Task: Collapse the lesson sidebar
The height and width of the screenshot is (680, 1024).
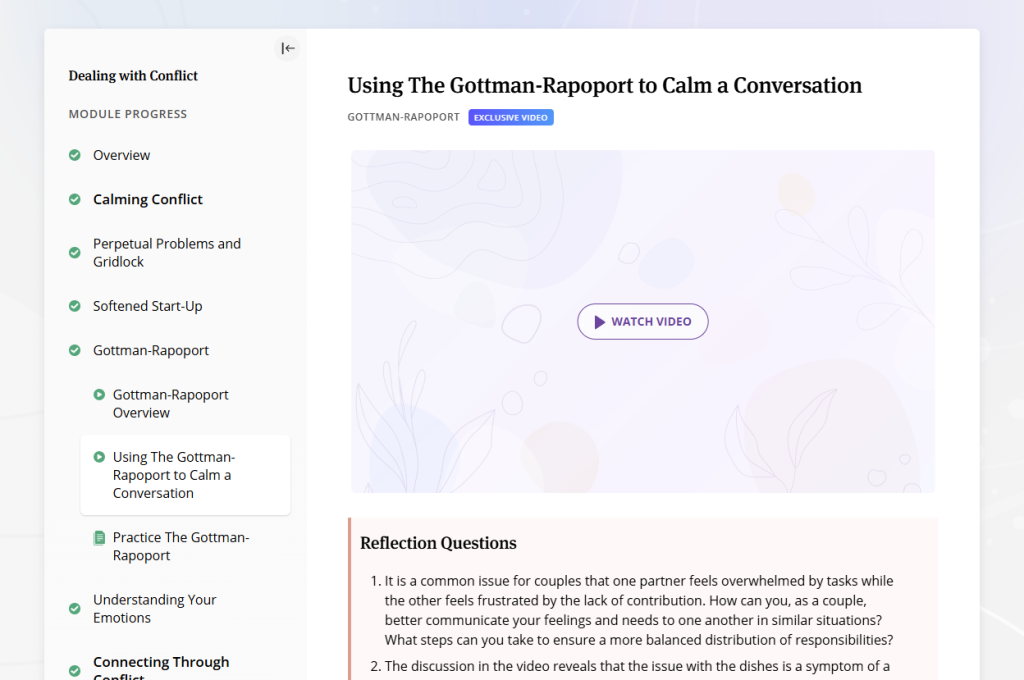Action: (288, 47)
